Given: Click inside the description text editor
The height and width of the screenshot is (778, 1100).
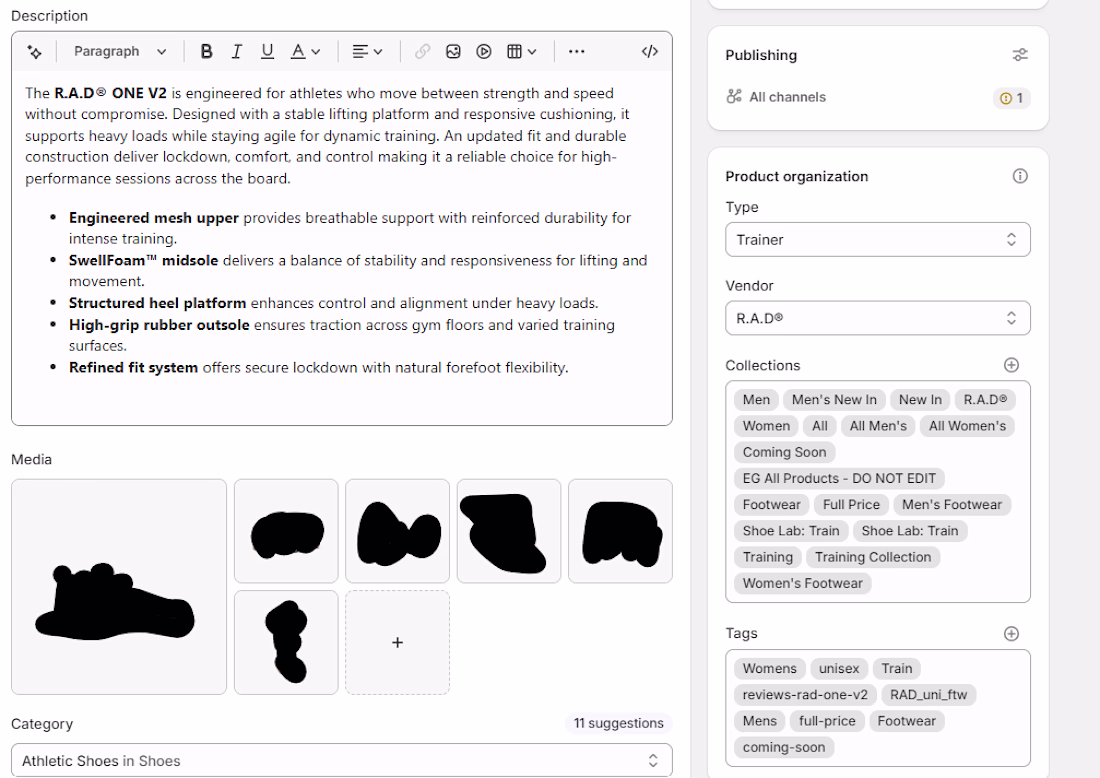Looking at the screenshot, I should pyautogui.click(x=342, y=248).
